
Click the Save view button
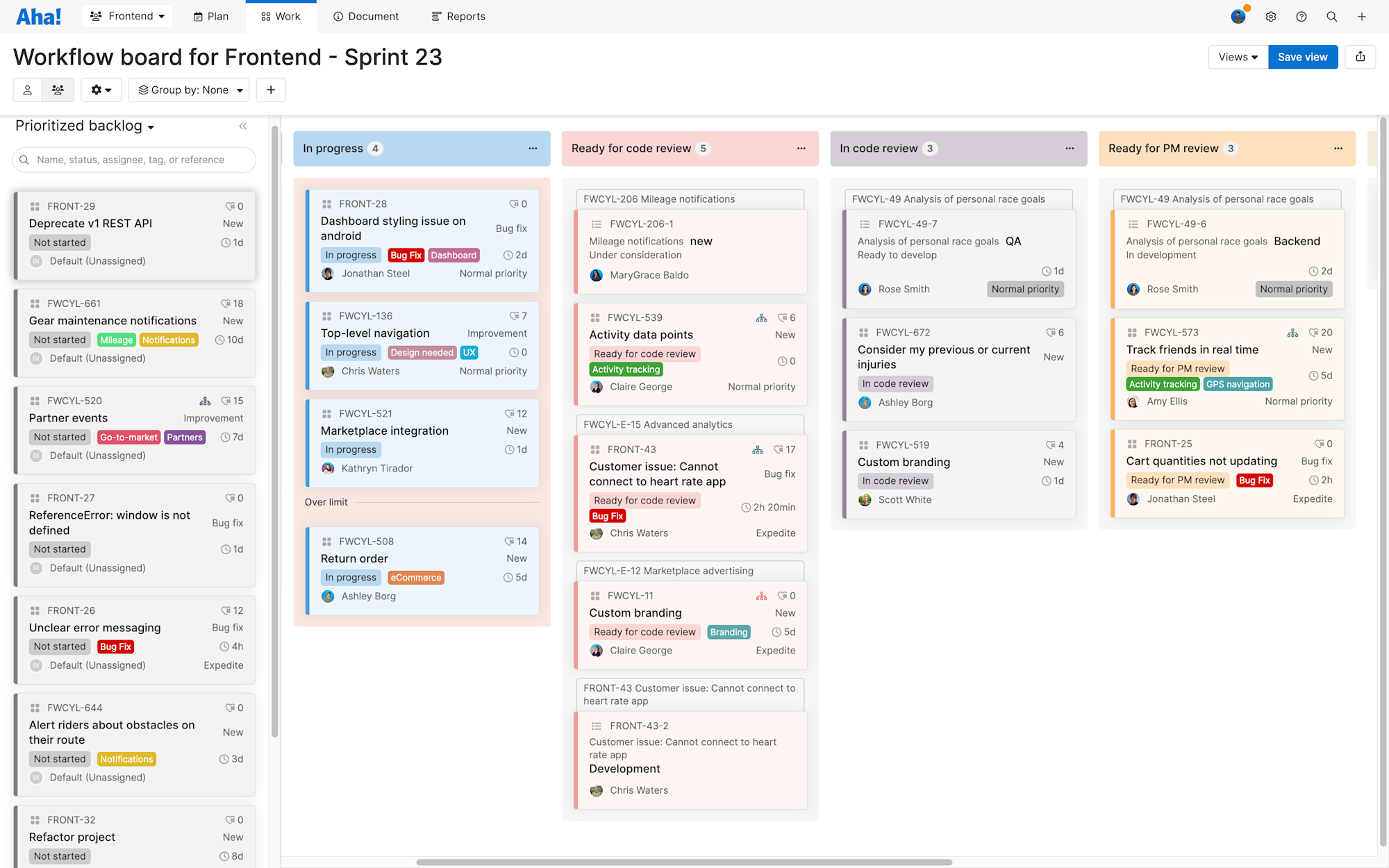point(1302,57)
